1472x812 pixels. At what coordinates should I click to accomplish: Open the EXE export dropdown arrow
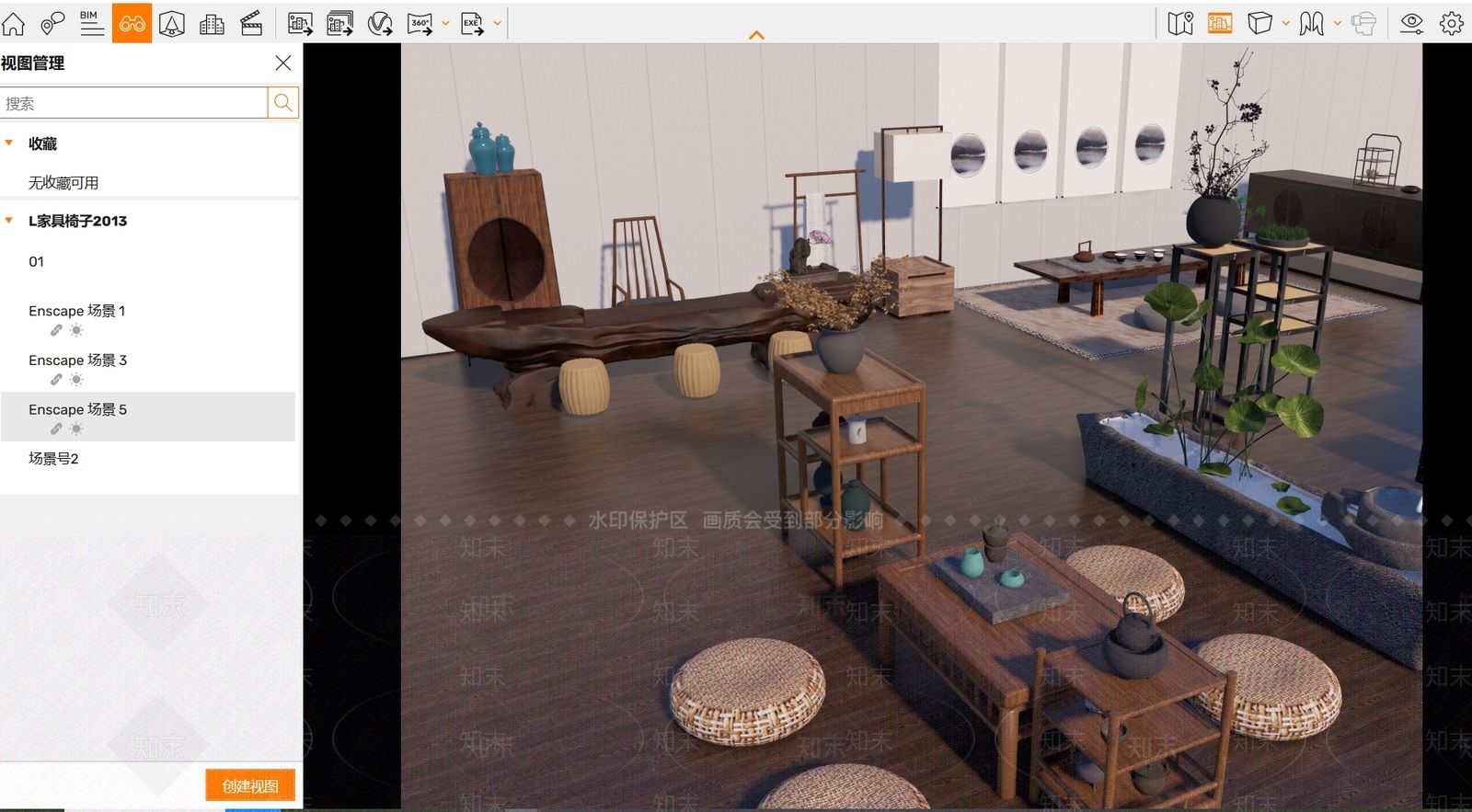[x=497, y=23]
